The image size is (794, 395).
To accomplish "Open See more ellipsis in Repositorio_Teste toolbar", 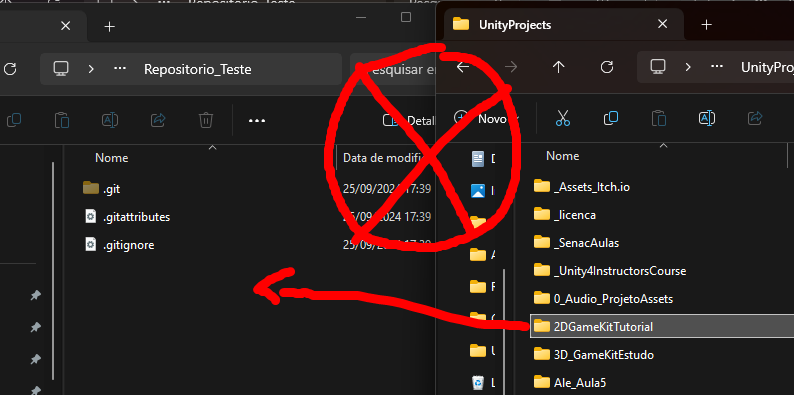I will pos(257,121).
